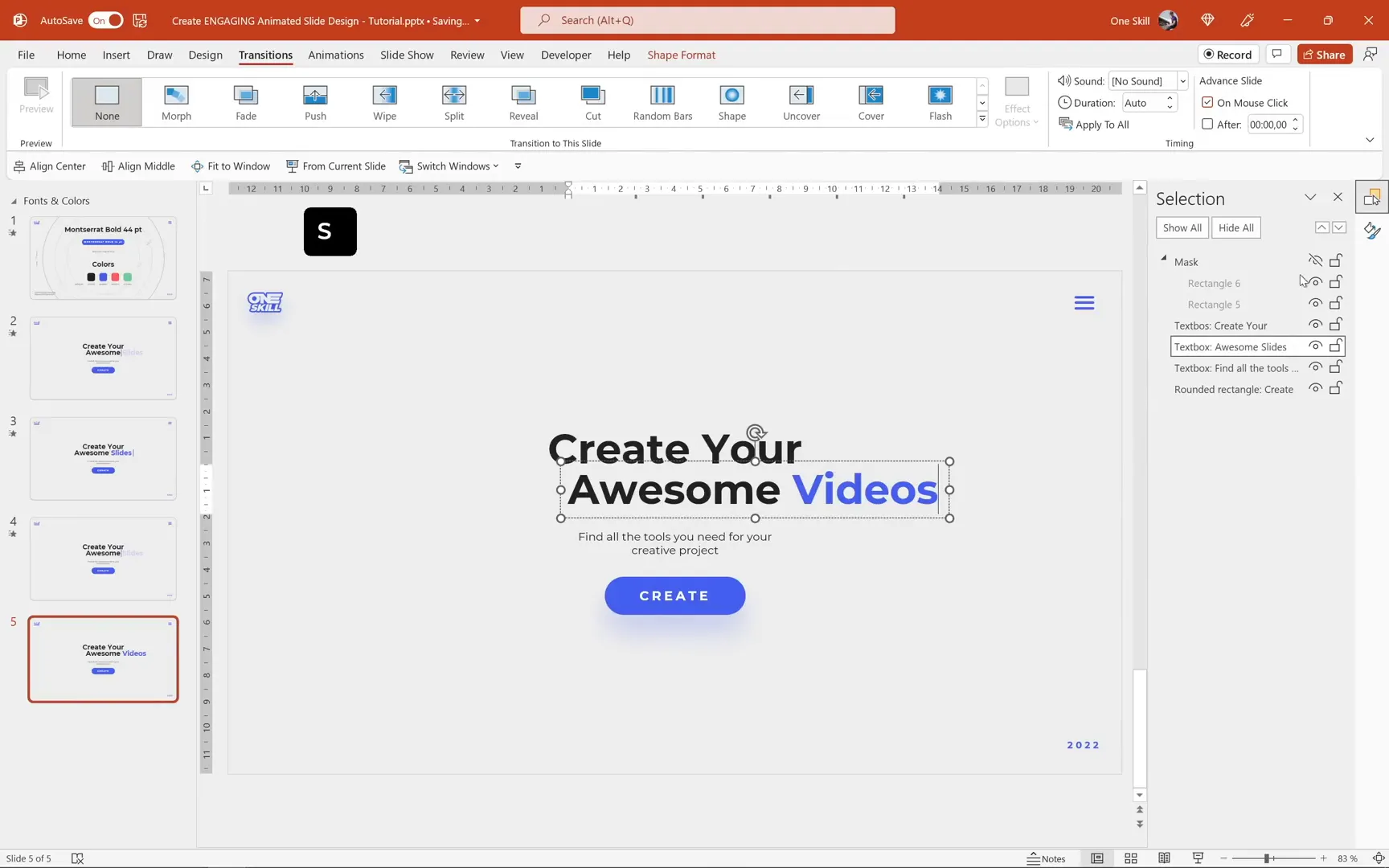
Task: Hide Rounded rectangle: Create object
Action: click(x=1315, y=388)
